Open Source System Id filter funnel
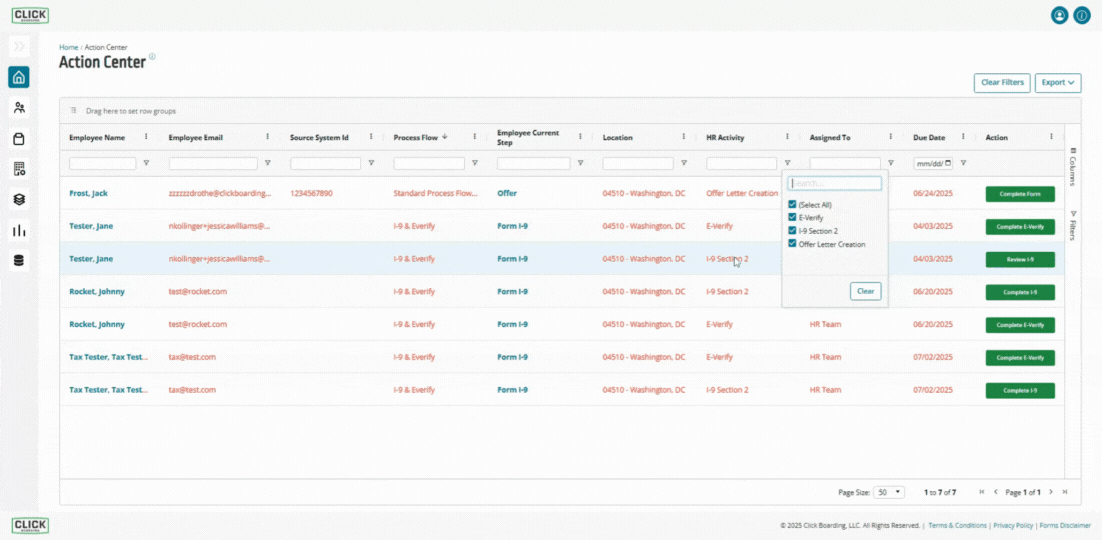Image resolution: width=1102 pixels, height=540 pixels. coord(371,163)
